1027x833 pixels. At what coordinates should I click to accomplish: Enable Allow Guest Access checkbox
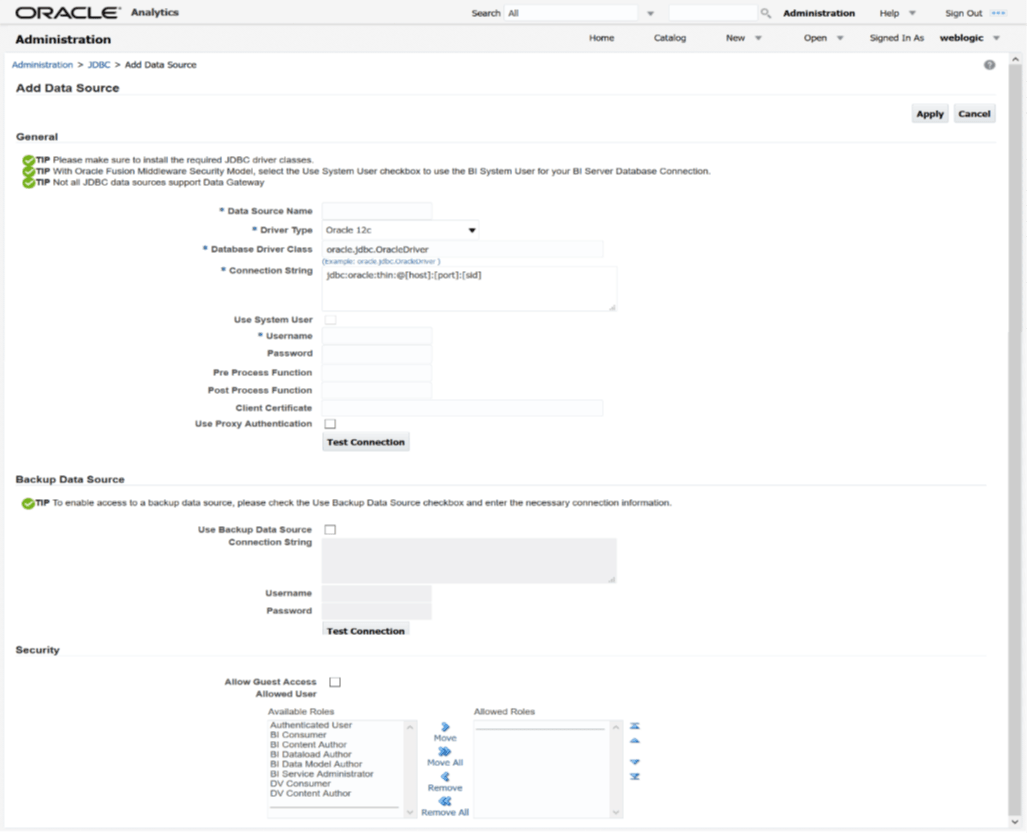(x=335, y=682)
